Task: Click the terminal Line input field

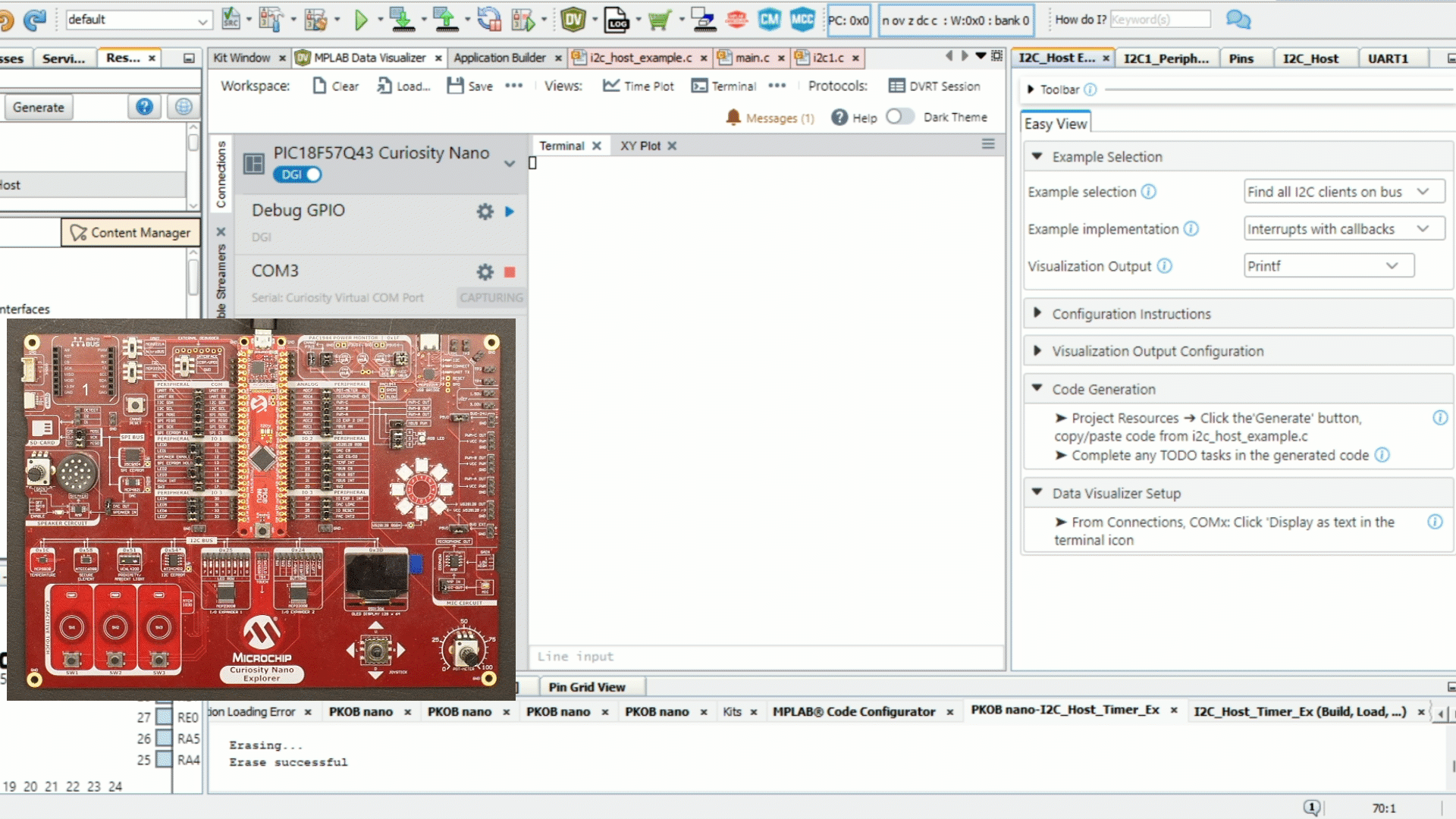Action: pos(766,657)
